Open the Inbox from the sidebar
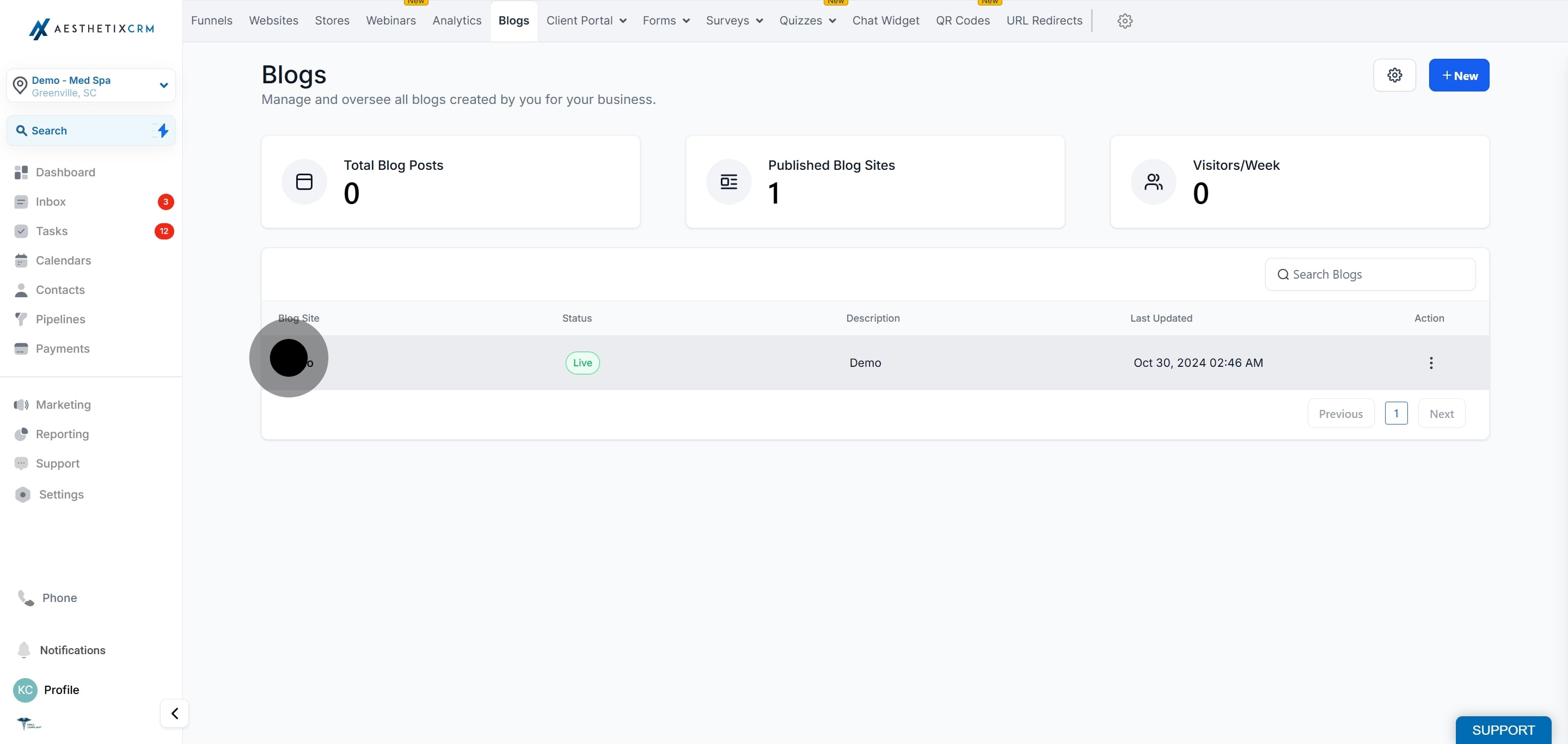Image resolution: width=1568 pixels, height=744 pixels. 52,201
